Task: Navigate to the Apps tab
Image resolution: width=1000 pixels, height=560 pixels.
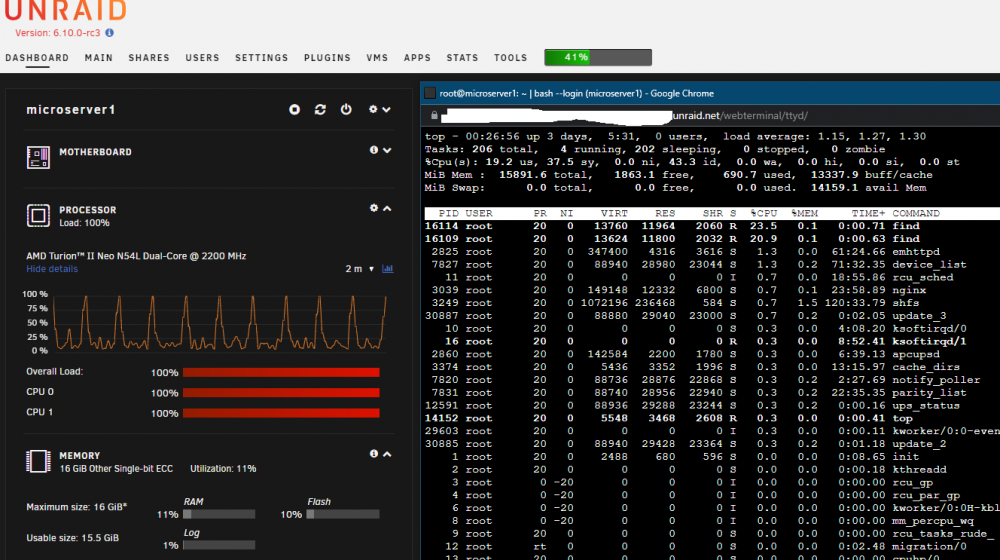Action: coord(417,57)
